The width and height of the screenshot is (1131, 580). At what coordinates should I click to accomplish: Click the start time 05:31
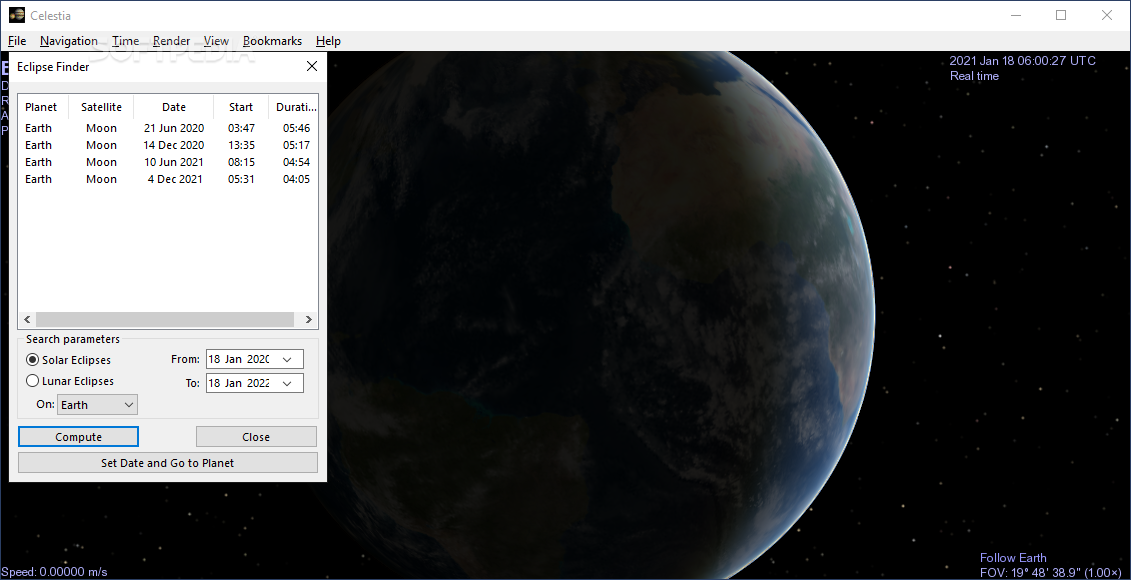tap(241, 179)
